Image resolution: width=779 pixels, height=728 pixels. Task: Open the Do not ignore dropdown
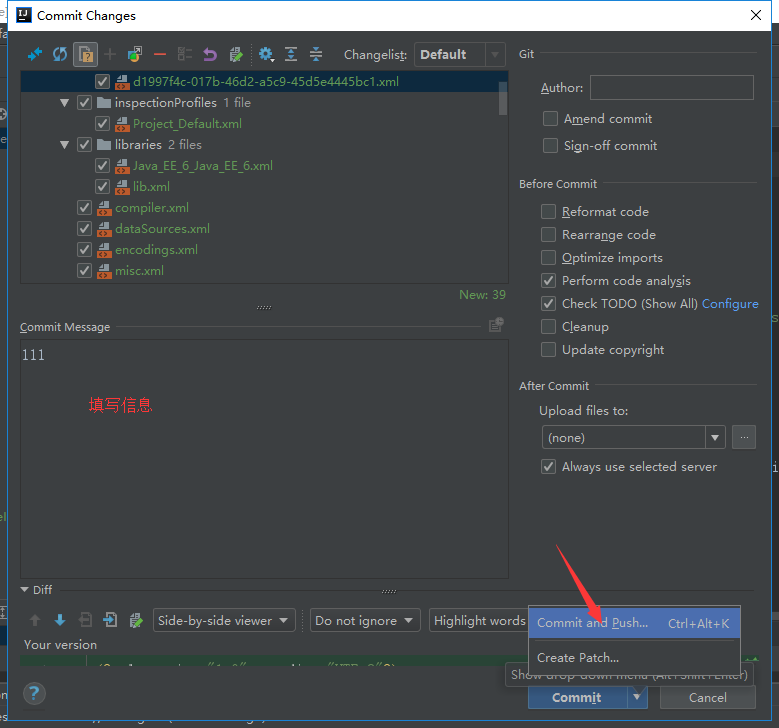[365, 620]
